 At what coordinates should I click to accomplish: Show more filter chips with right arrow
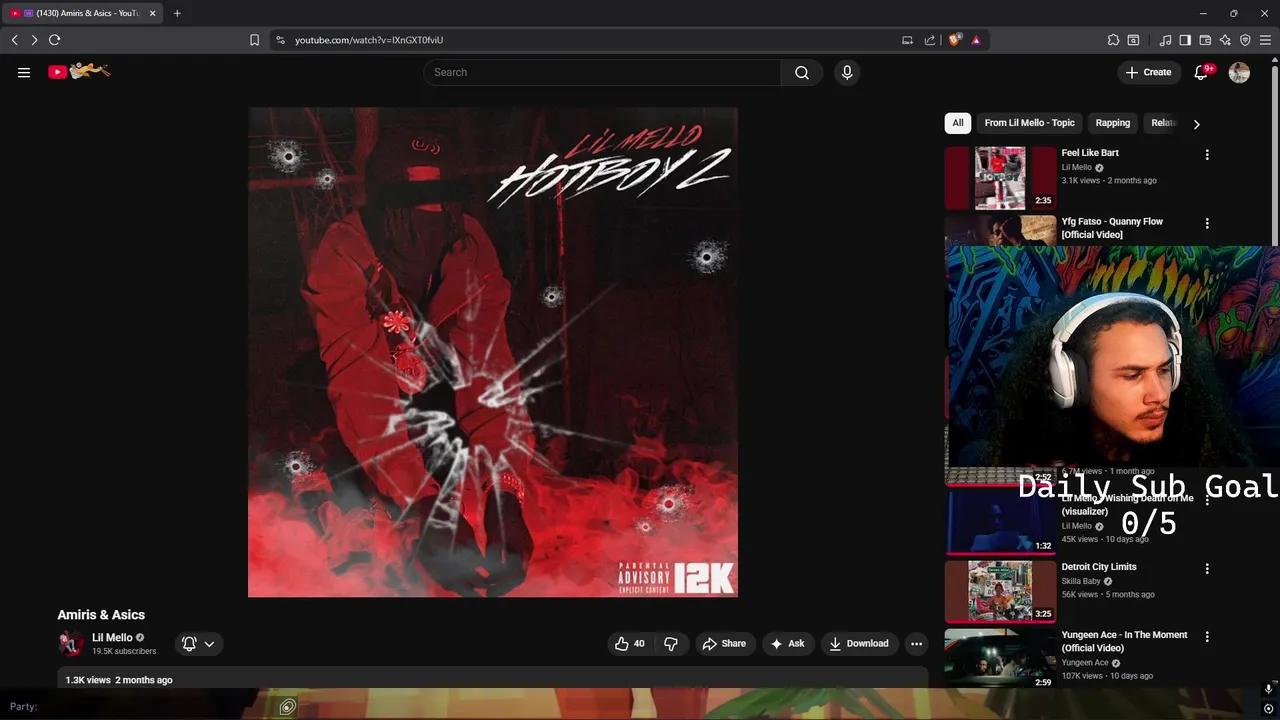click(x=1196, y=124)
